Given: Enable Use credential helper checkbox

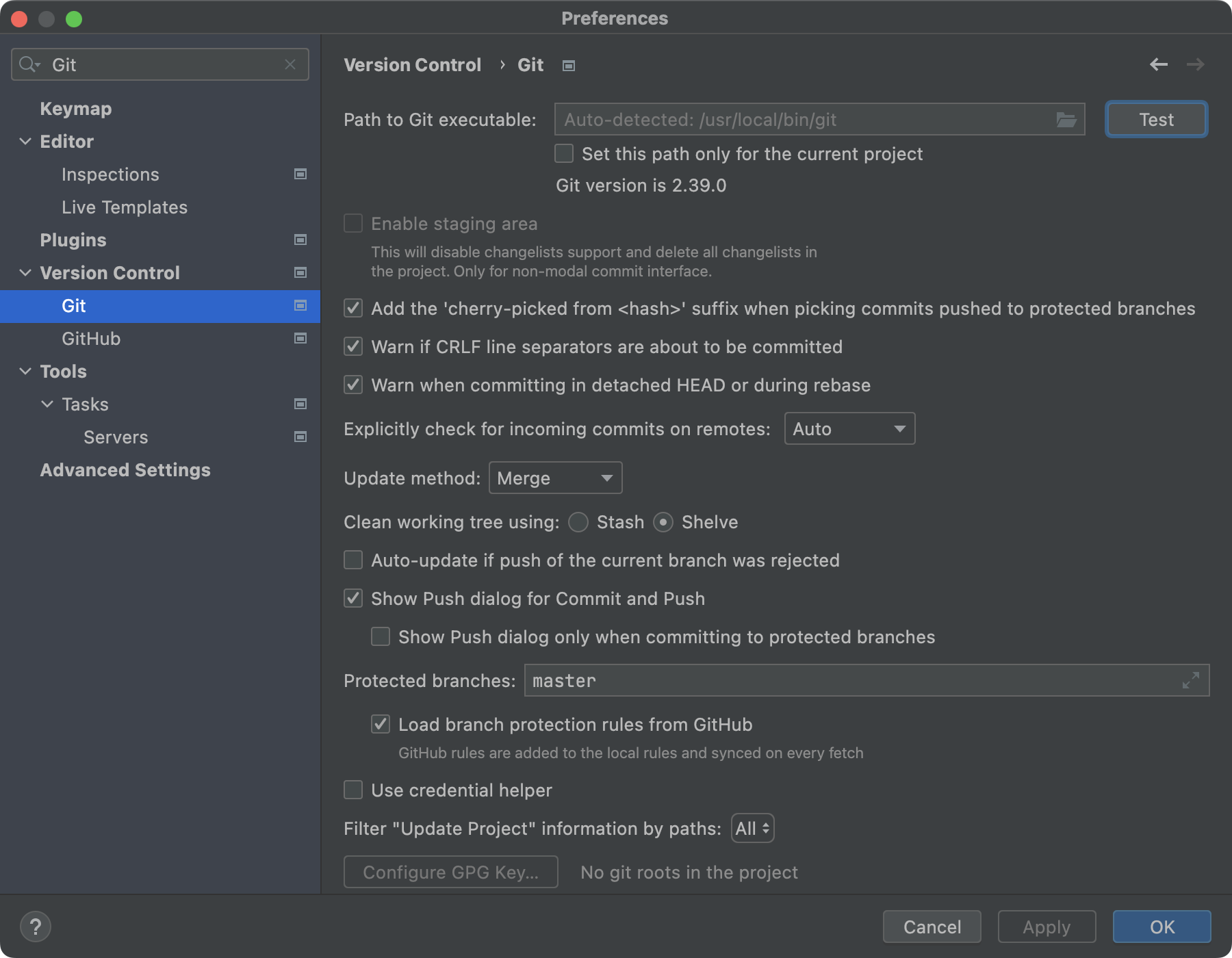Looking at the screenshot, I should click(x=353, y=790).
